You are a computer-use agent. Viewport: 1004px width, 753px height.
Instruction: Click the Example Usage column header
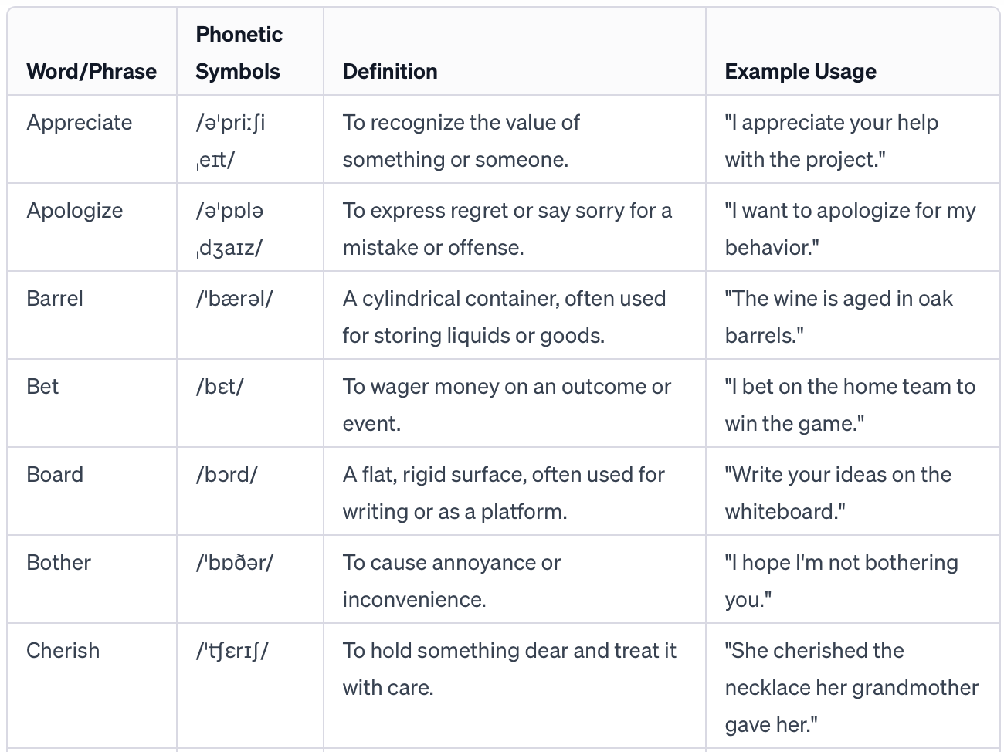[x=800, y=72]
